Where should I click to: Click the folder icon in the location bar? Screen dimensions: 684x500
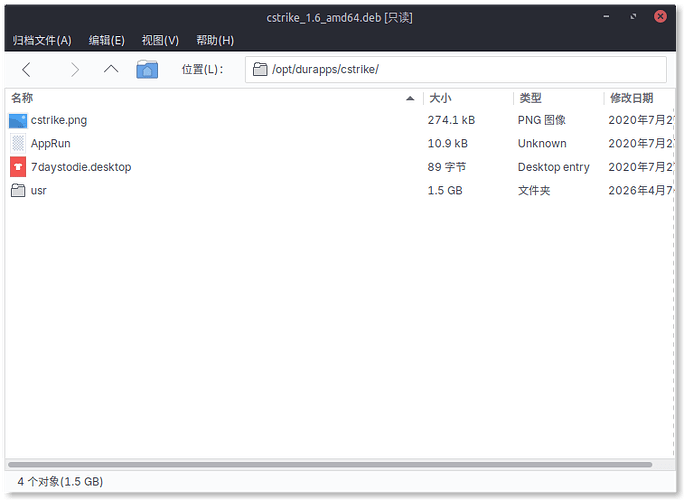point(260,69)
